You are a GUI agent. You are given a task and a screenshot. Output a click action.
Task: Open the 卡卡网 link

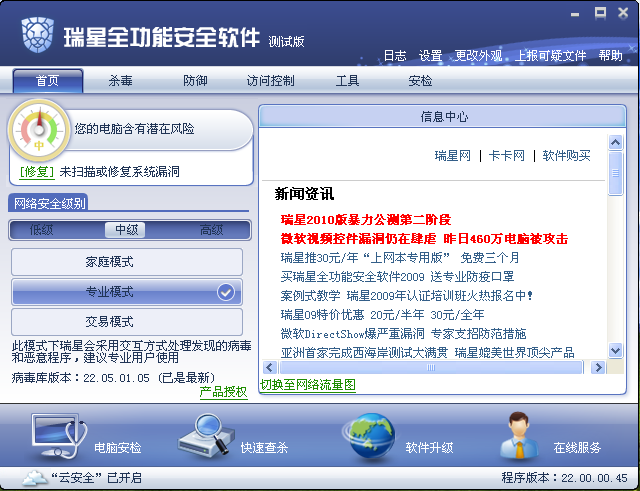[507, 156]
